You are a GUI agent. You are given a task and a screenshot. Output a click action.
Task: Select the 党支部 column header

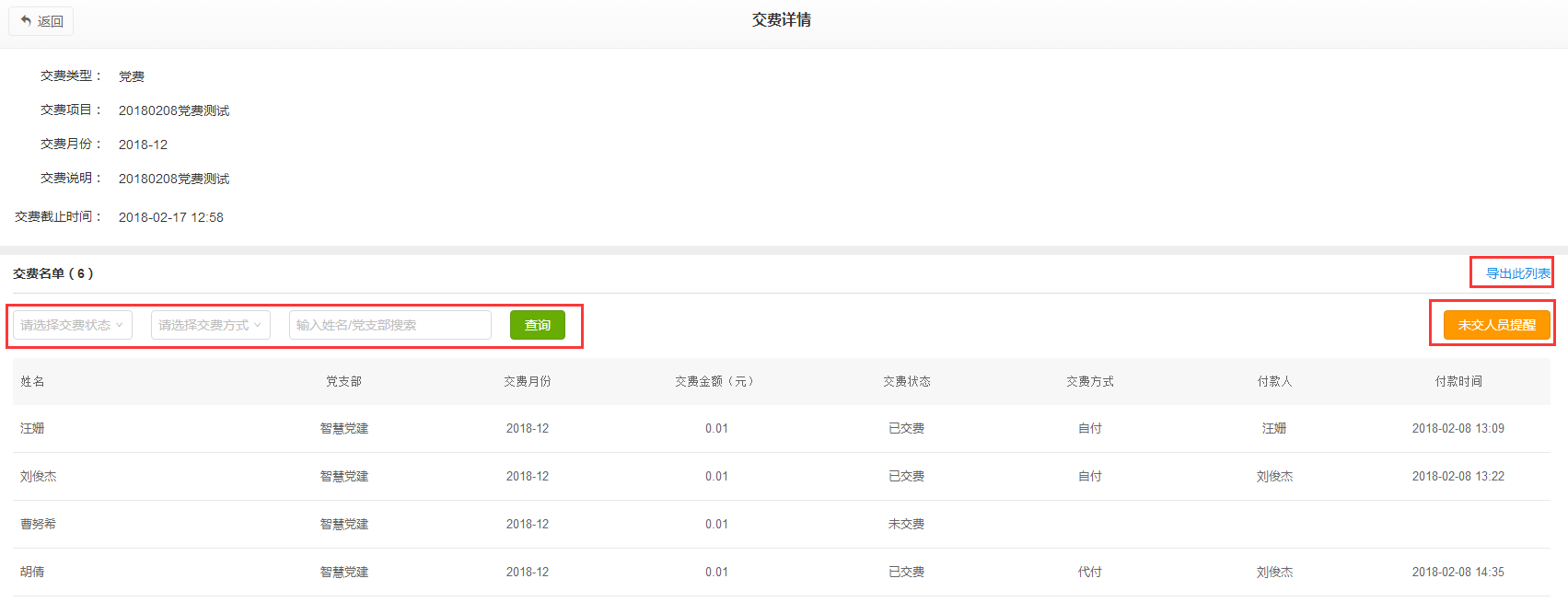(x=343, y=381)
